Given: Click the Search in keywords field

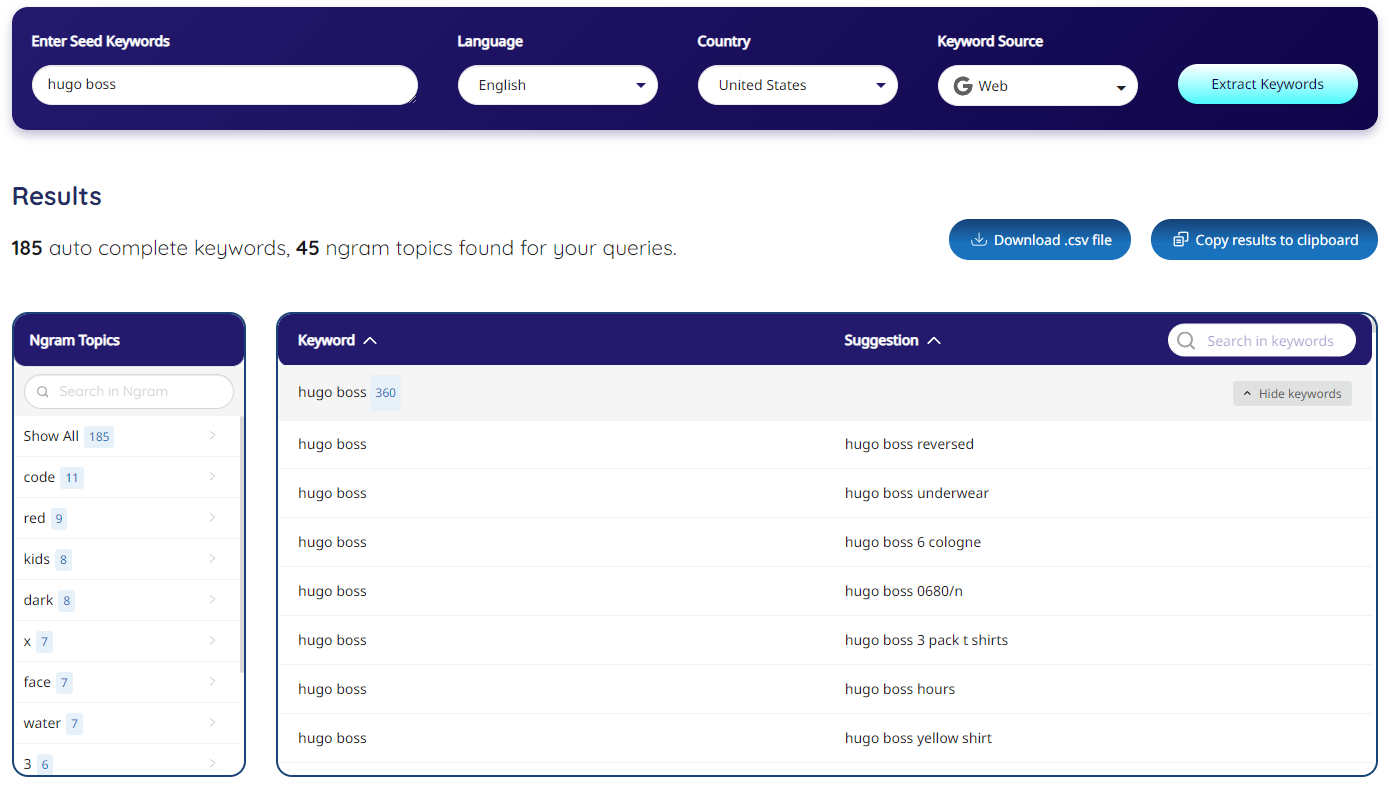Looking at the screenshot, I should 1262,341.
